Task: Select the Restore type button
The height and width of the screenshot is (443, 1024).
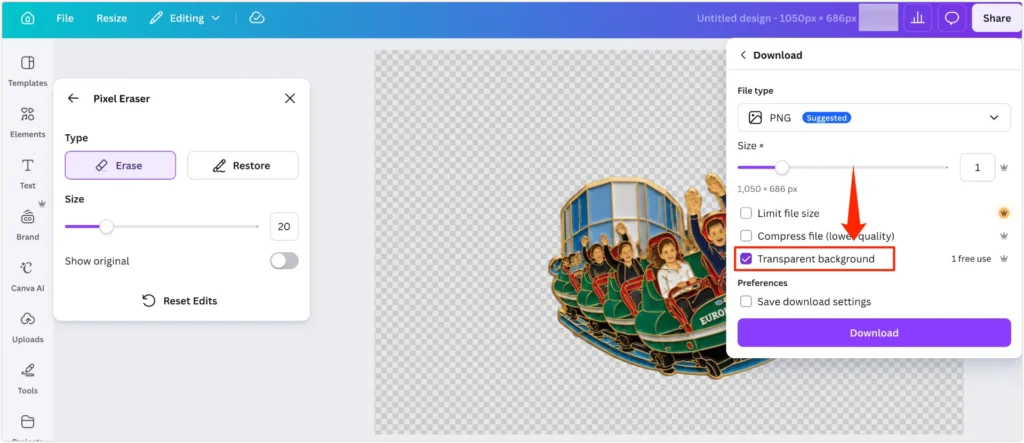Action: (x=243, y=165)
